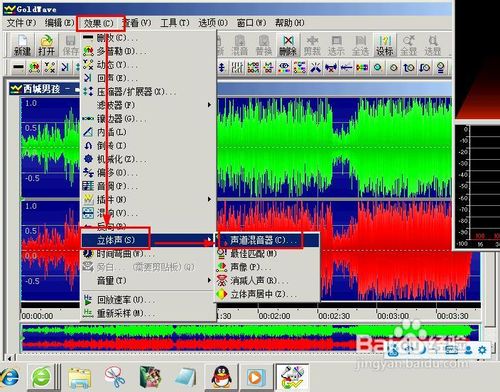Click the black-bar censor effect toolbar icon

point(18,68)
